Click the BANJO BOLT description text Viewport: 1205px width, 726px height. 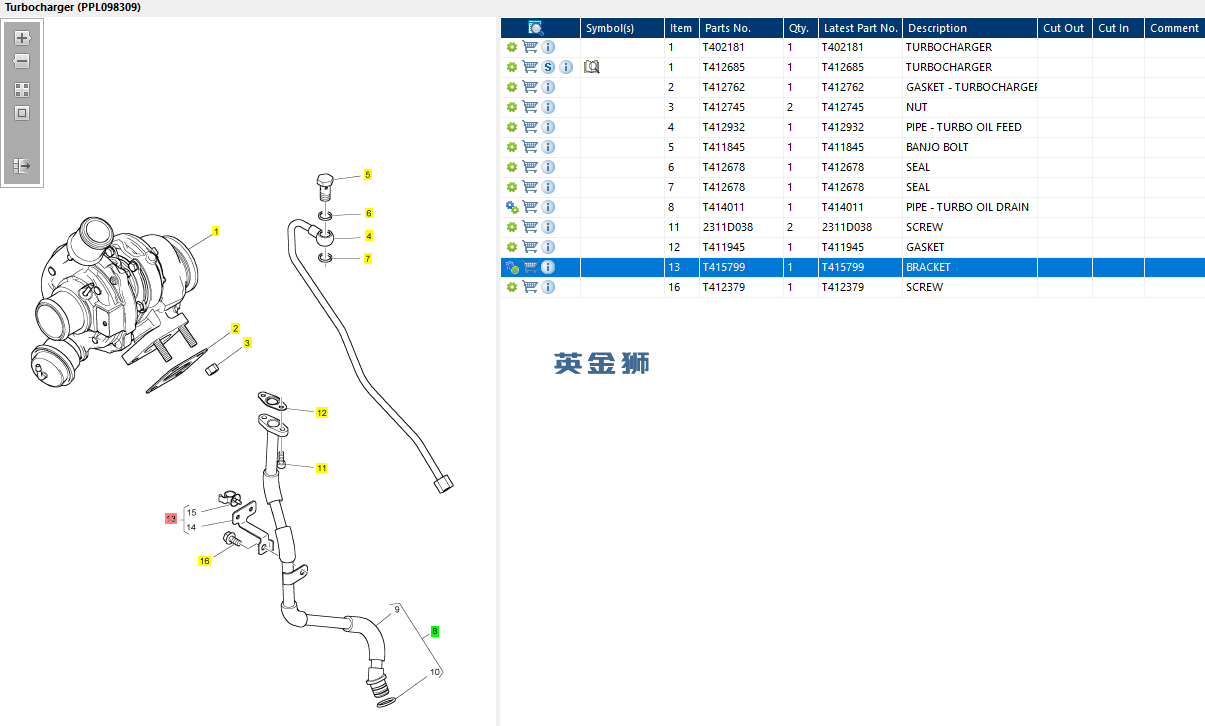coord(937,147)
